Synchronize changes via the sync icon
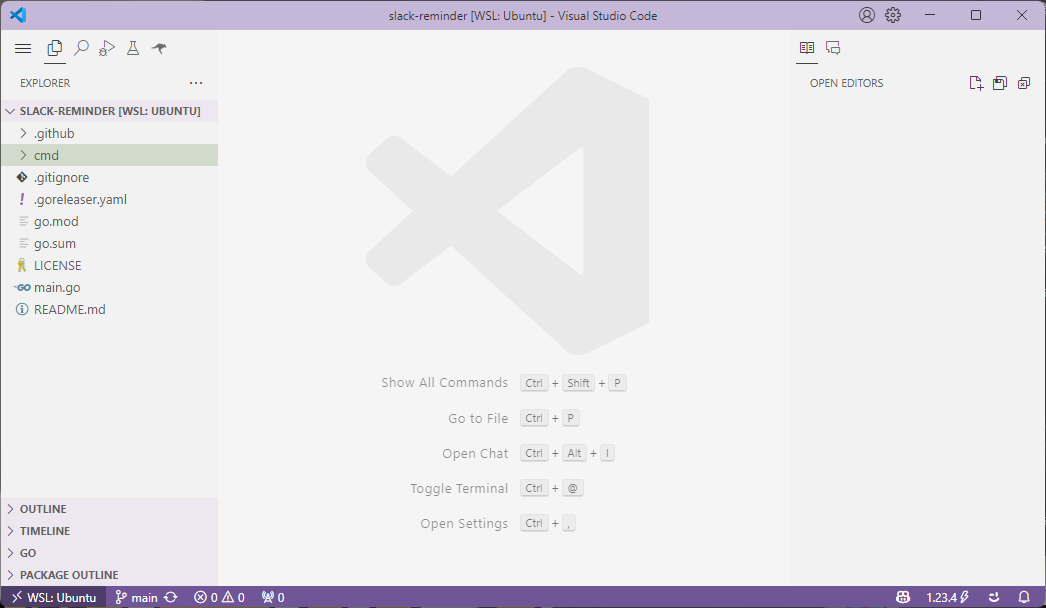The width and height of the screenshot is (1046, 608). pos(171,597)
